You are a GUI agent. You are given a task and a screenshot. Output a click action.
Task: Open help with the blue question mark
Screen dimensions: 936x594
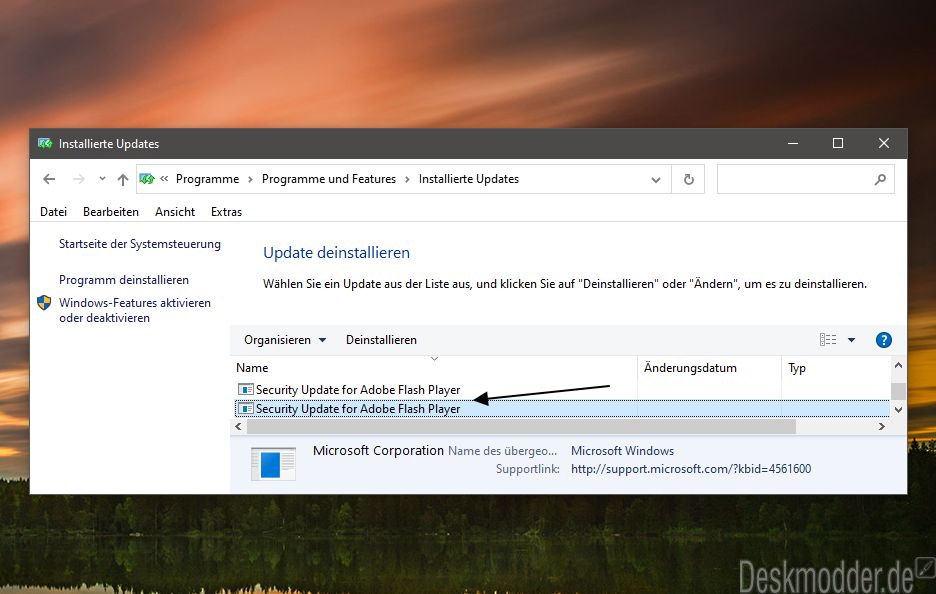[883, 340]
